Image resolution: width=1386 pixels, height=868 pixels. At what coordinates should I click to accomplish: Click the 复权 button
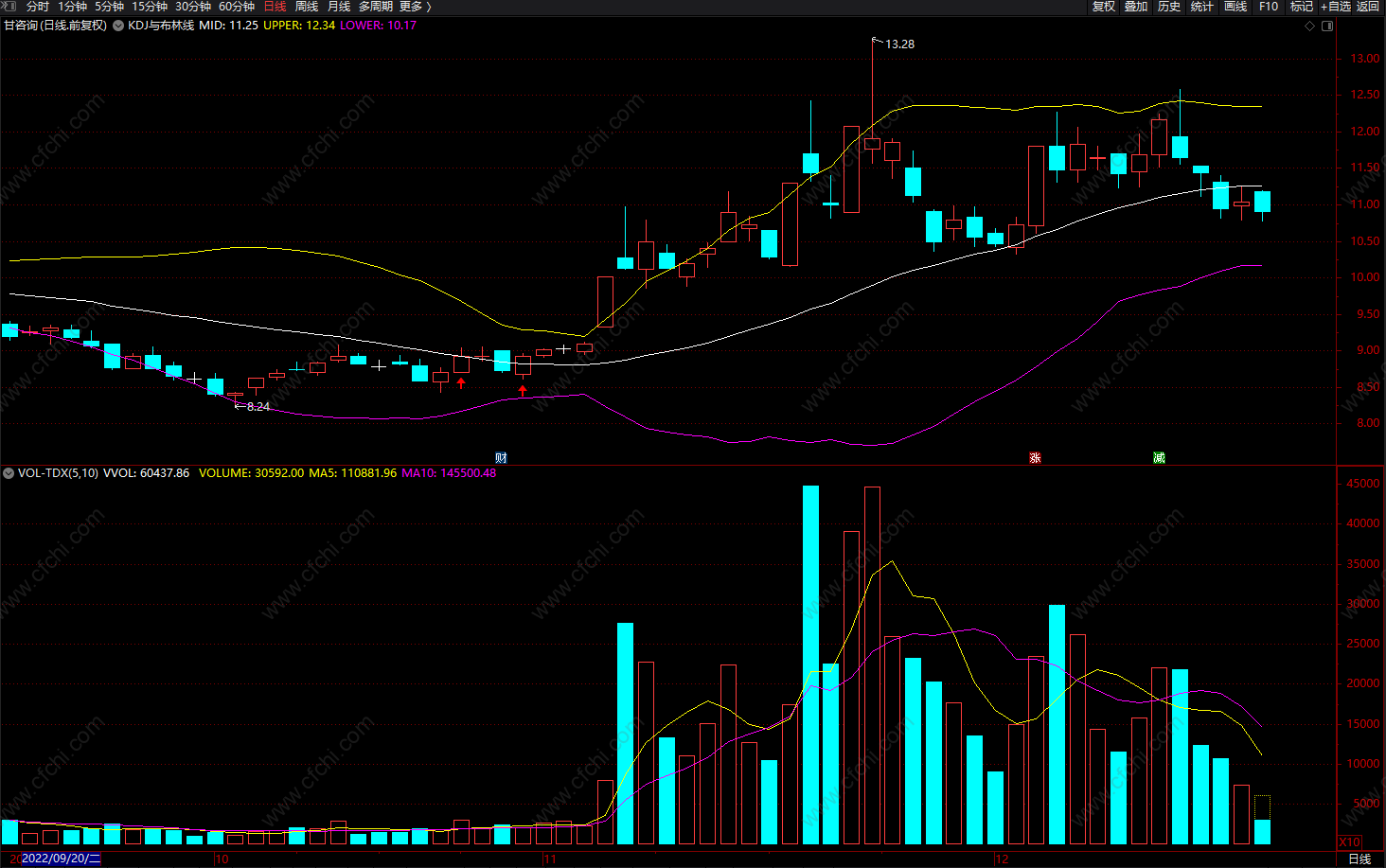point(1104,7)
